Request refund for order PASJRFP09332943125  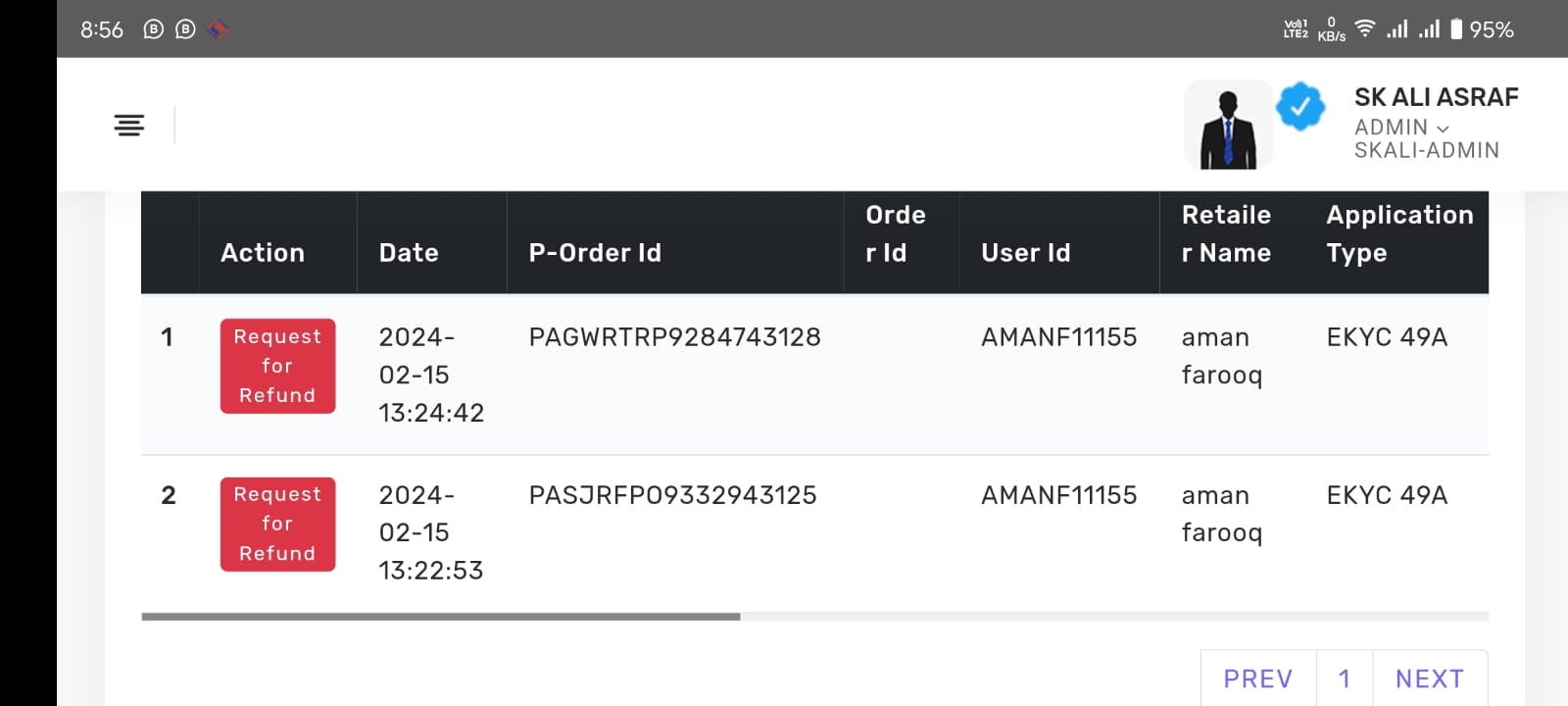277,524
